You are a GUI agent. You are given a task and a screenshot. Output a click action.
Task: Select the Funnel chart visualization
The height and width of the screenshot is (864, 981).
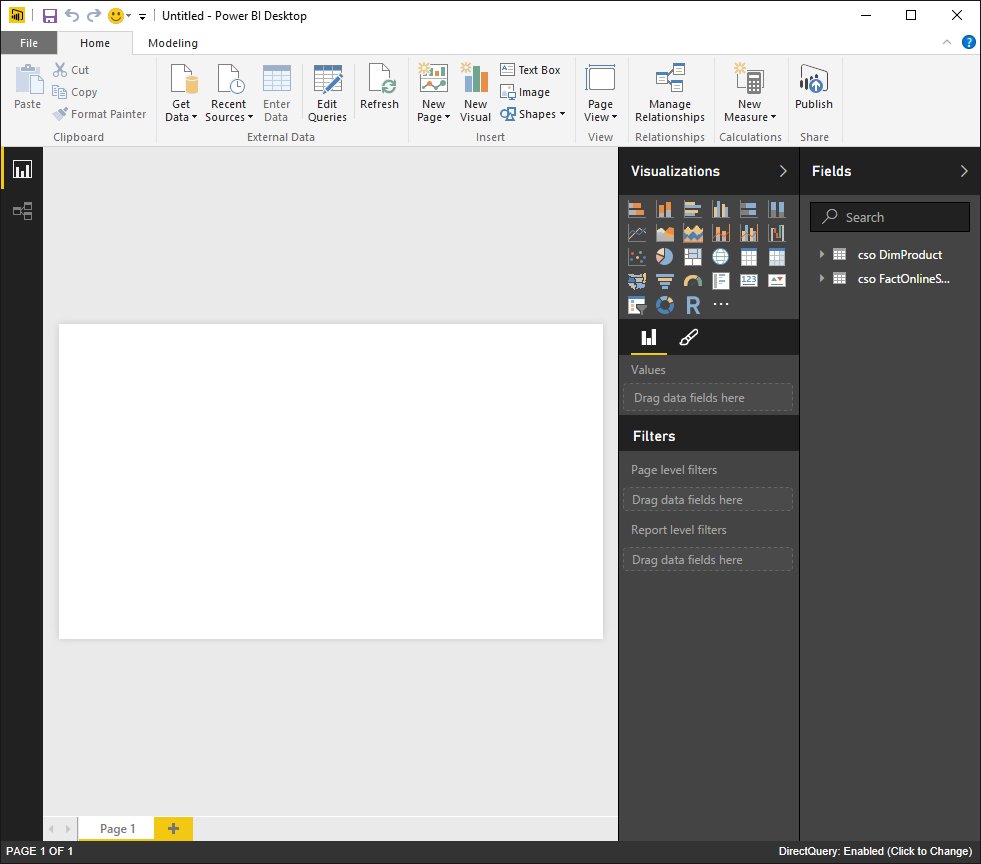pos(665,280)
